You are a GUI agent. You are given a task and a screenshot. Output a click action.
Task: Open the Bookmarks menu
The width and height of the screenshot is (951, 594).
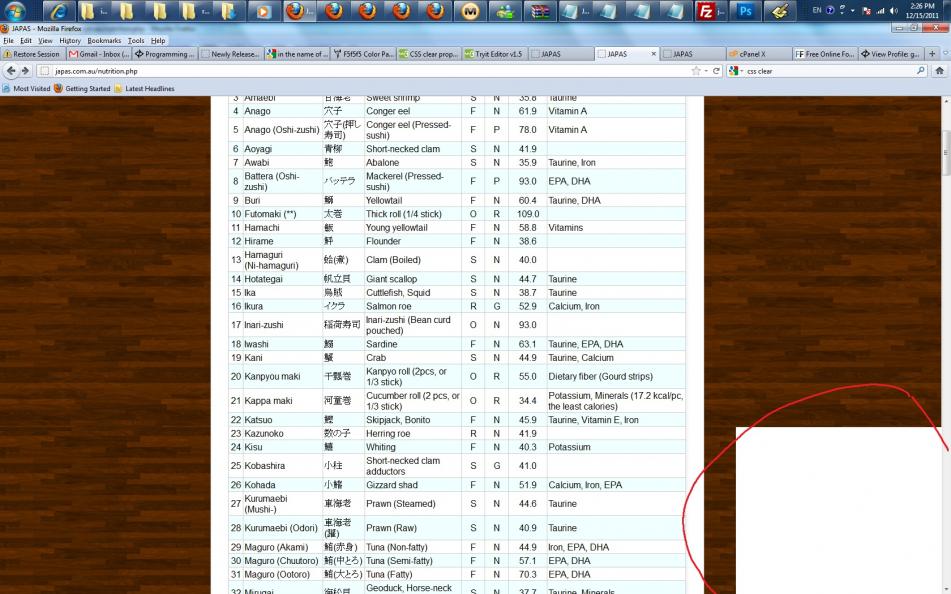[x=104, y=41]
